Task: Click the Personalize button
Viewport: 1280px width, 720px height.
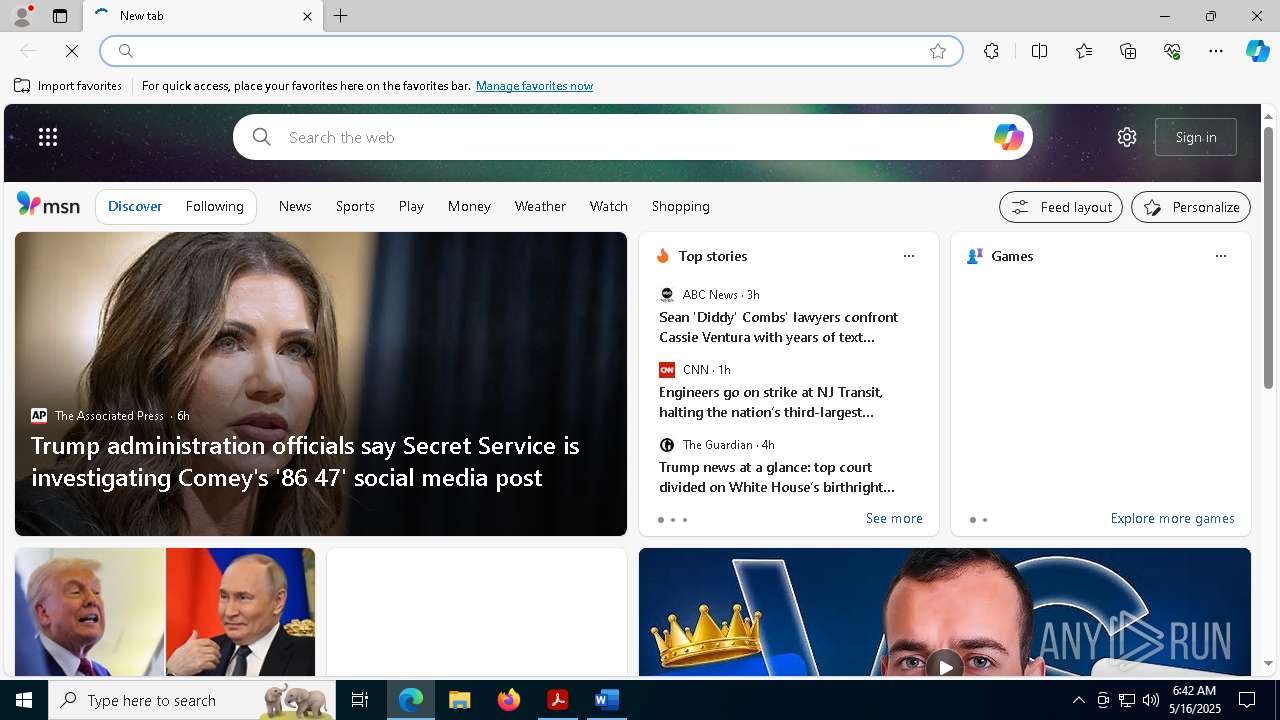Action: 1191,207
